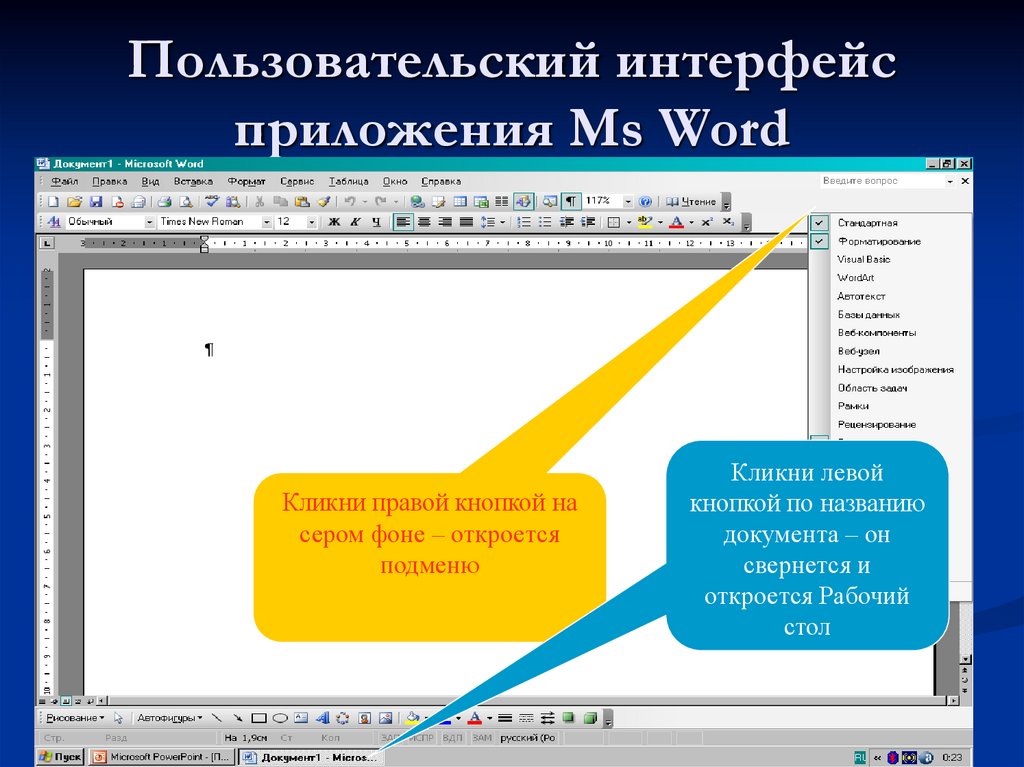Open the zoom 117% dropdown
The image size is (1024, 767).
click(x=628, y=201)
